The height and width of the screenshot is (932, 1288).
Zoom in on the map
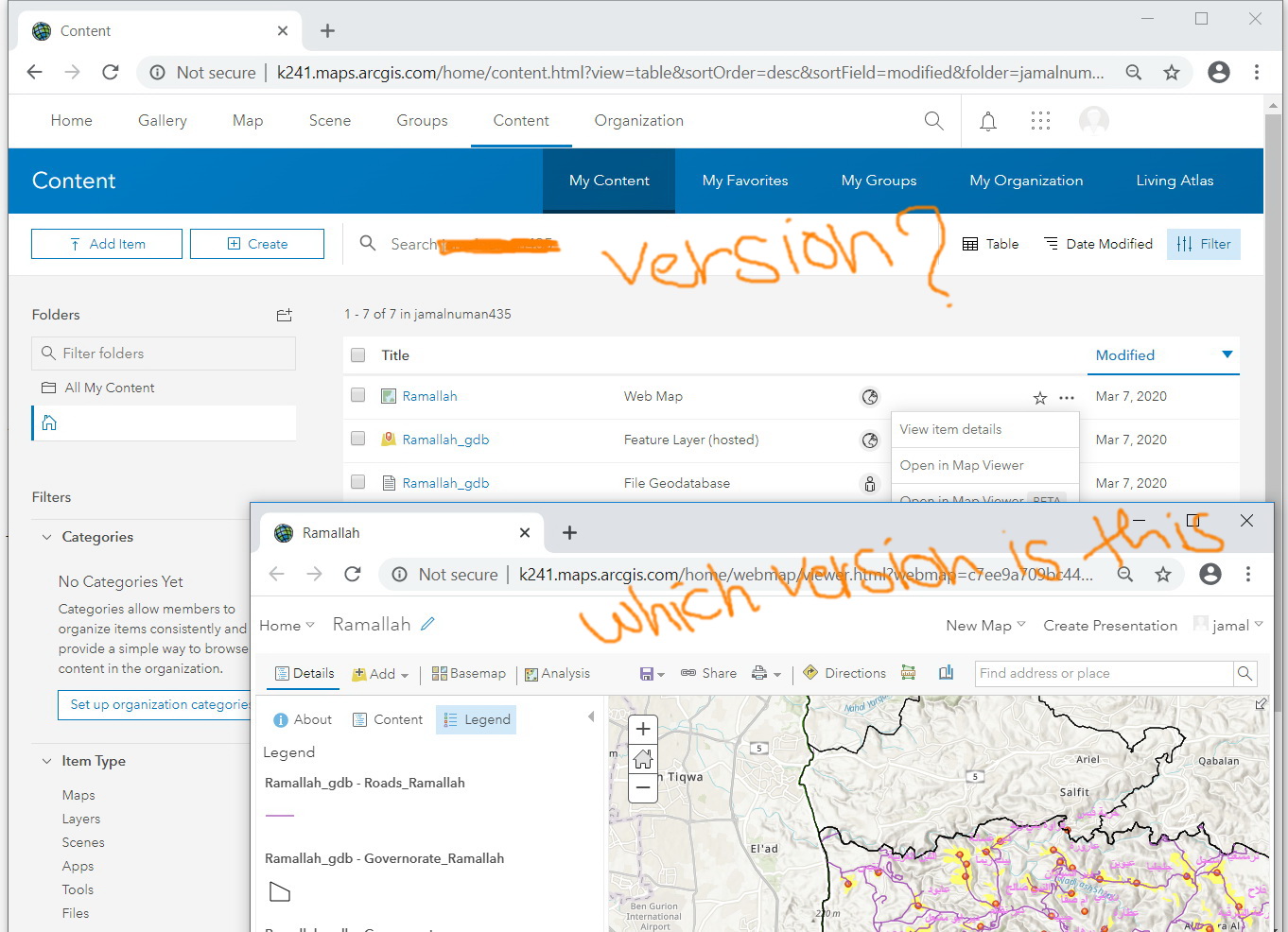tap(643, 729)
